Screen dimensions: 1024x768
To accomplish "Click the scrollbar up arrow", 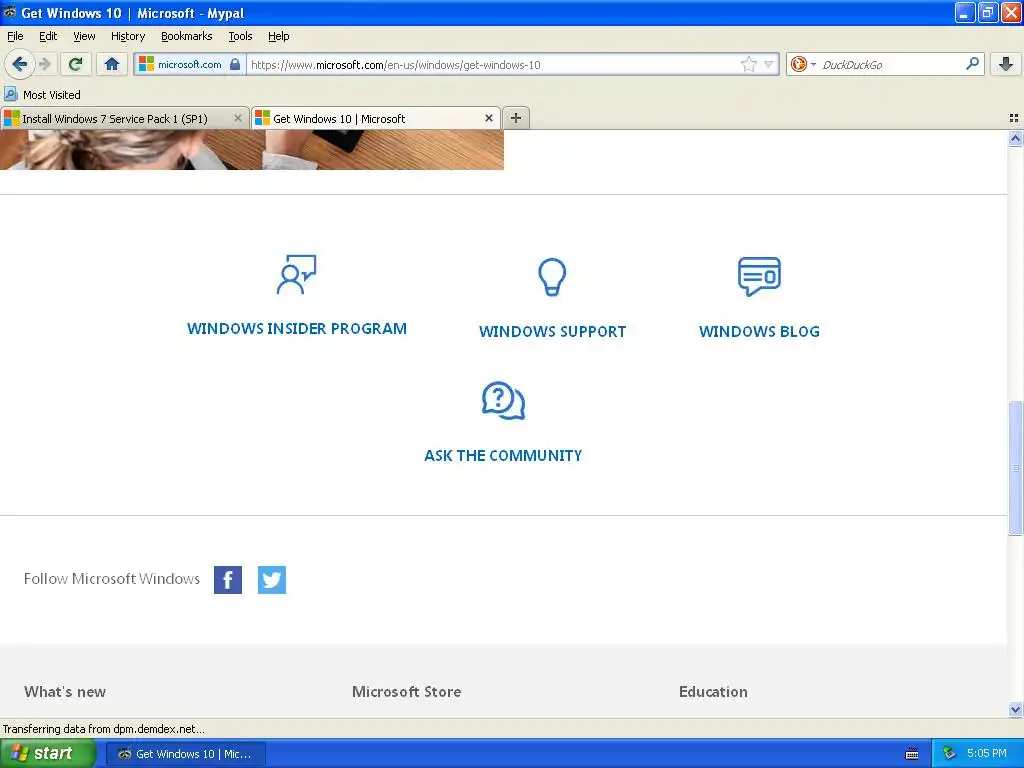I will (1015, 138).
